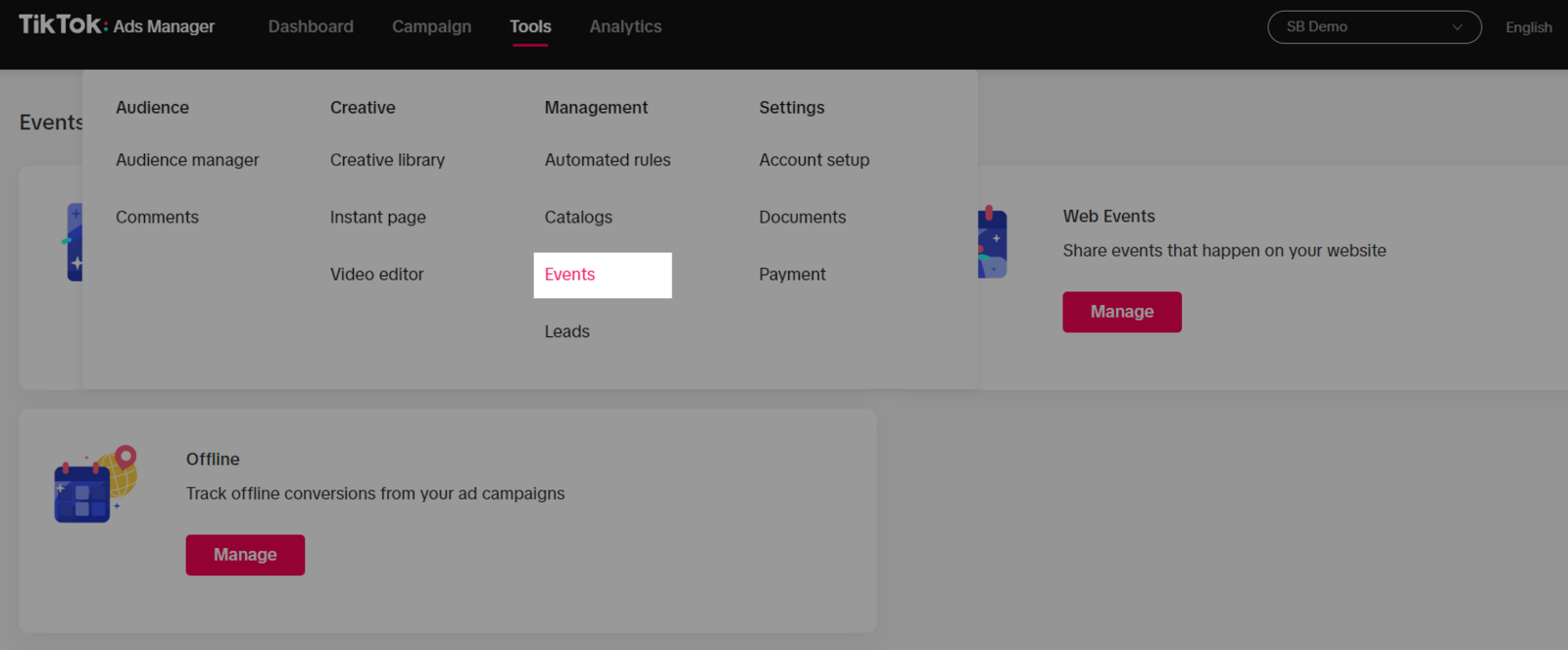Click Manage button for Web Events

[1121, 312]
